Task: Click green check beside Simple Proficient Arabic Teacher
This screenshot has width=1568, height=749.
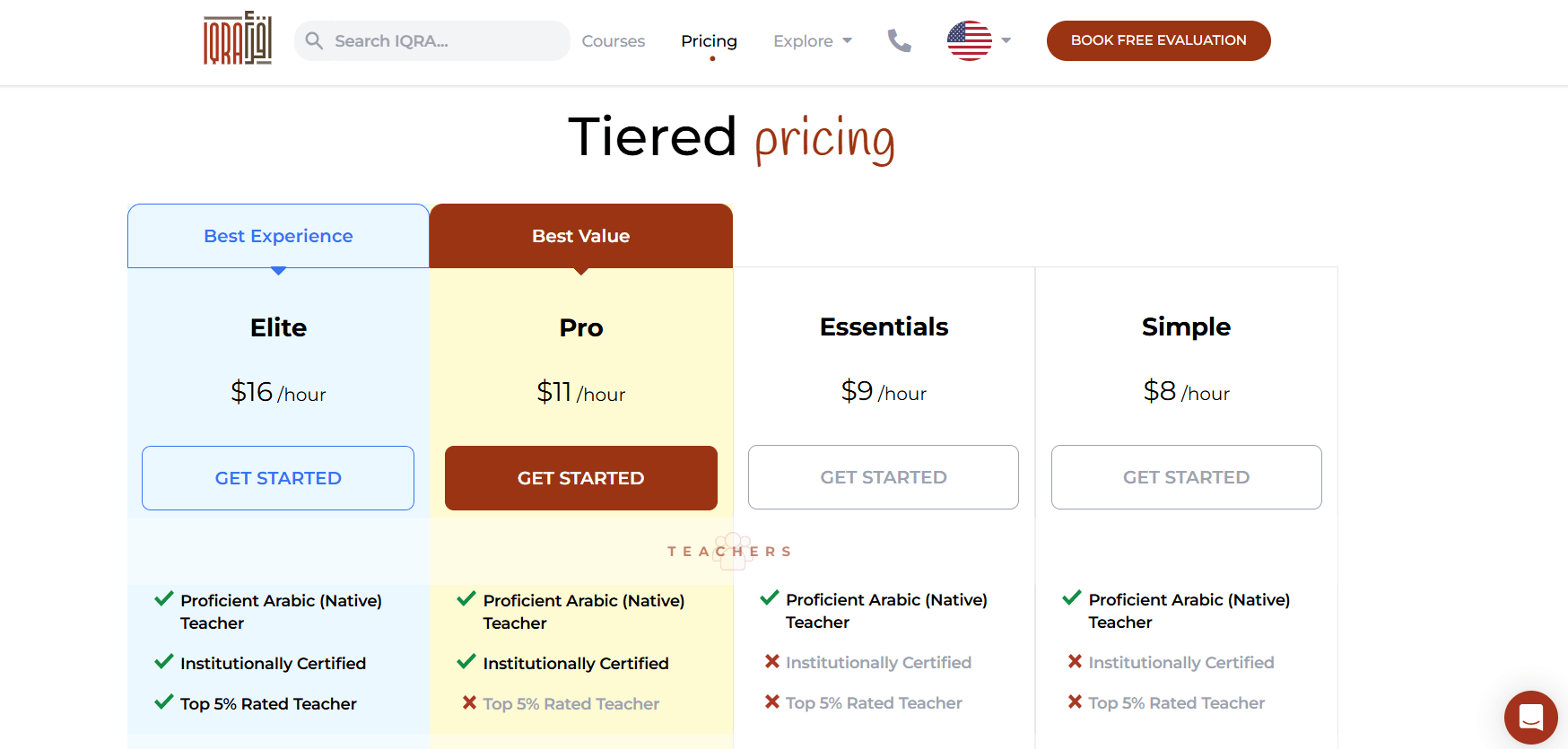Action: click(x=1072, y=598)
